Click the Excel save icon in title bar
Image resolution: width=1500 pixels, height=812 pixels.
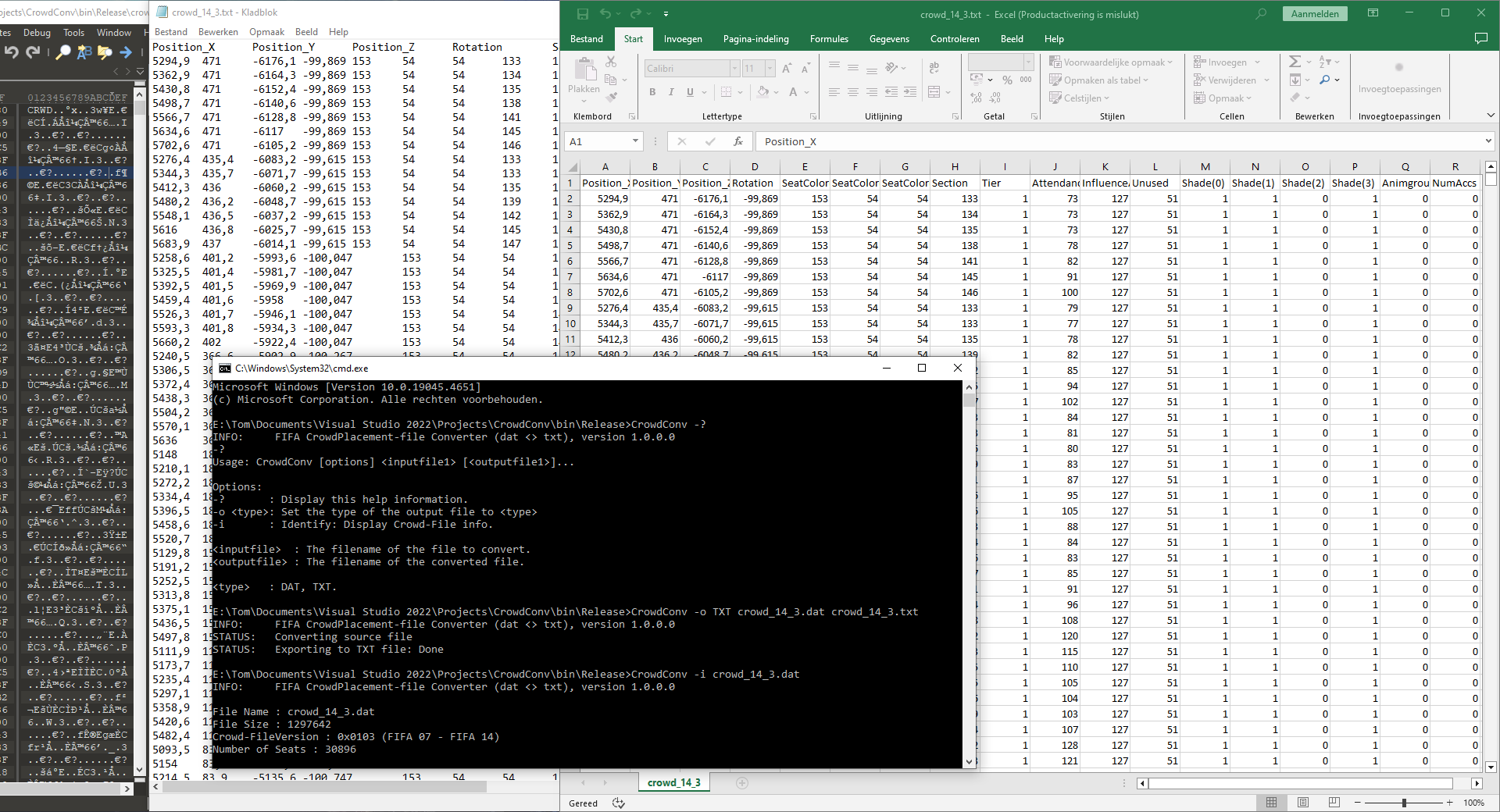[582, 14]
